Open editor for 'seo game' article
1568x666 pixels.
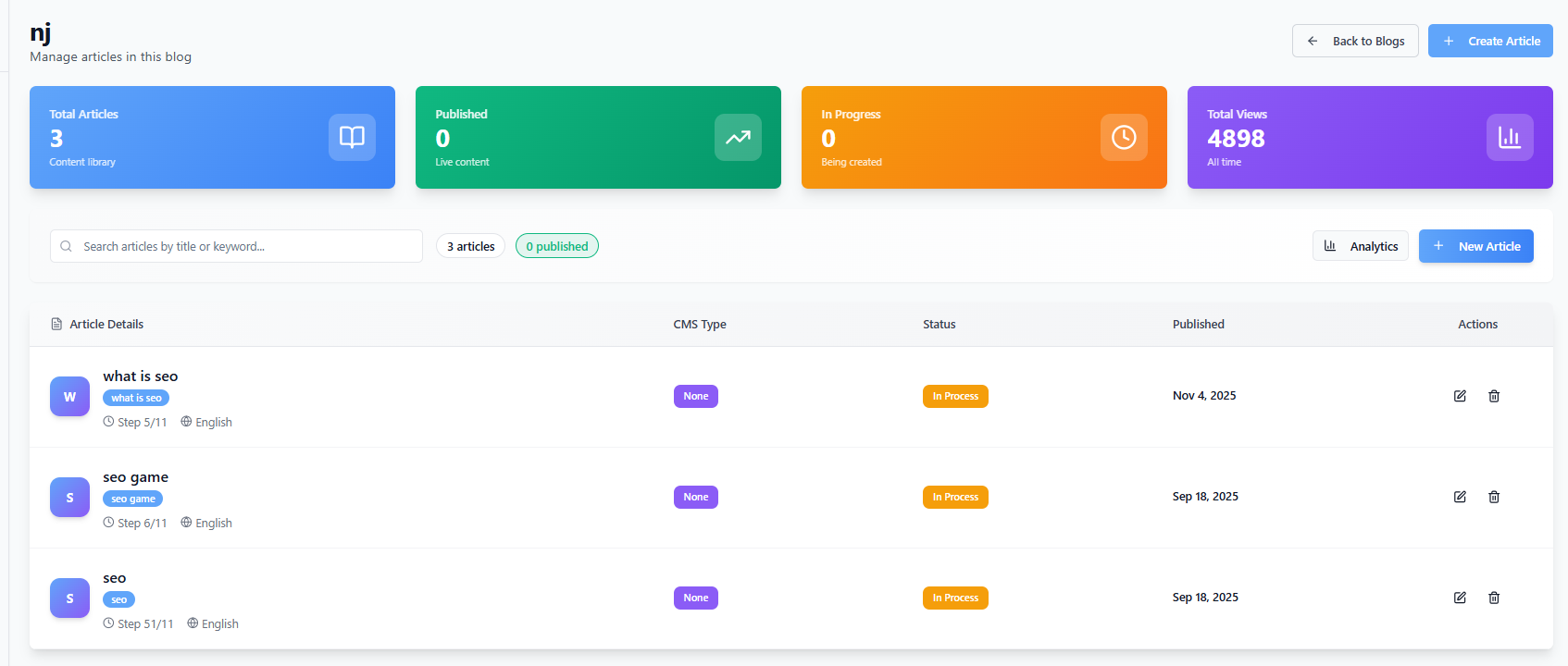1460,497
